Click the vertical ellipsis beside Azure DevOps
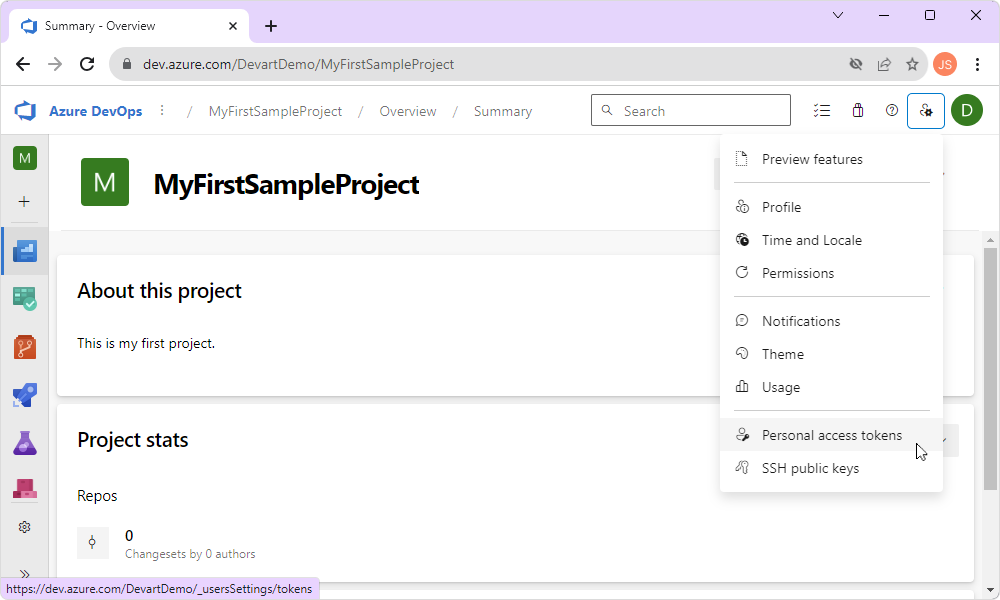The width and height of the screenshot is (1000, 600). pos(162,111)
